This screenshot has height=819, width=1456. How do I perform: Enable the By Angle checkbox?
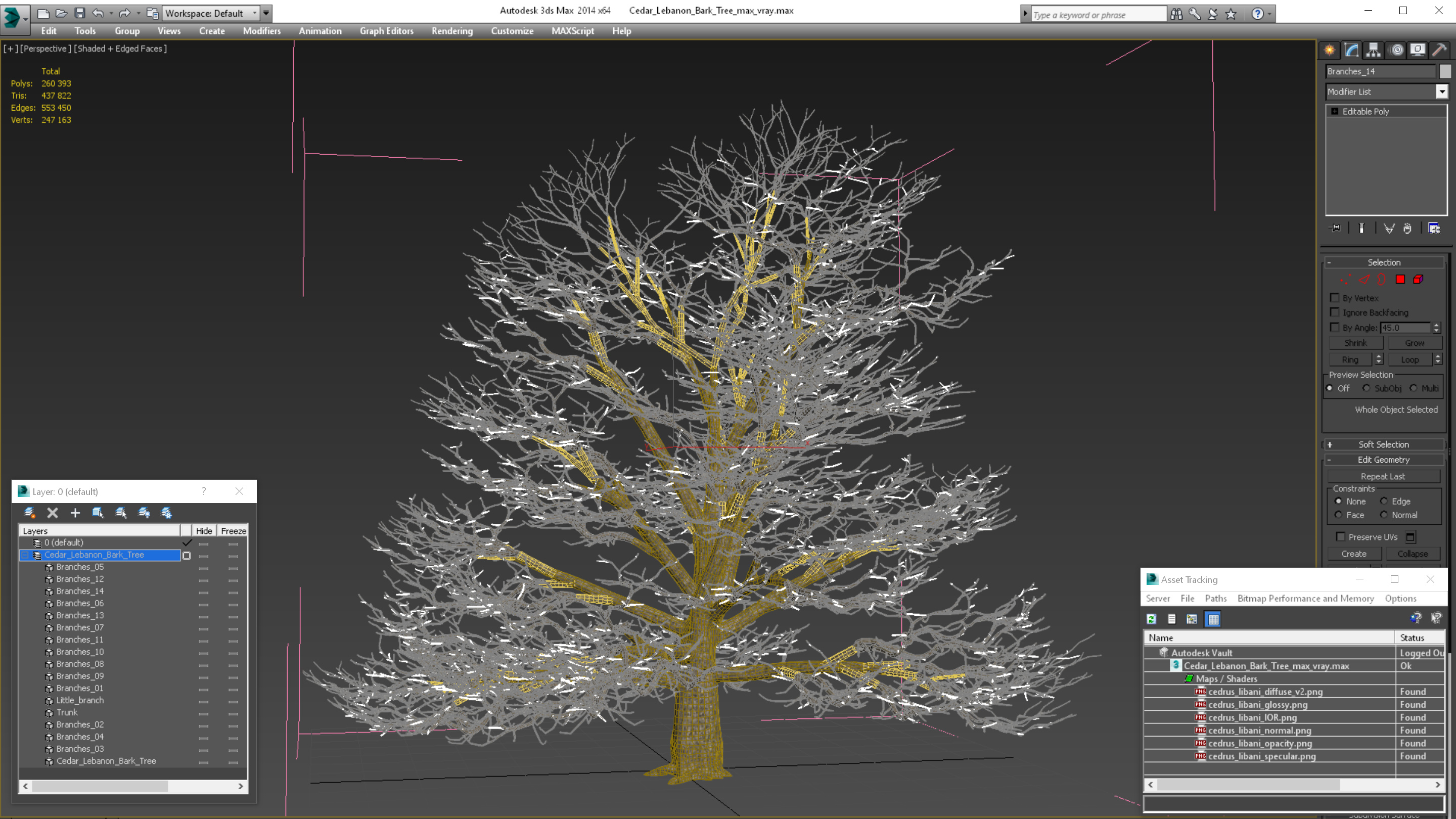[x=1335, y=327]
